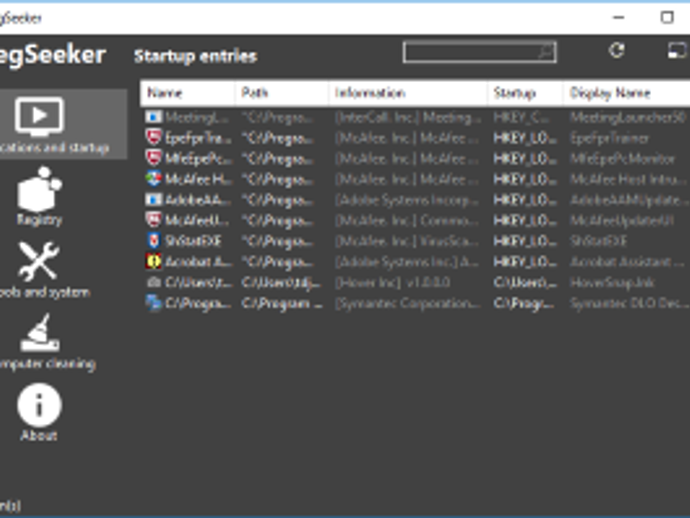Select the AdobeAAMUpdater entry icon
This screenshot has width=690, height=518.
(154, 199)
